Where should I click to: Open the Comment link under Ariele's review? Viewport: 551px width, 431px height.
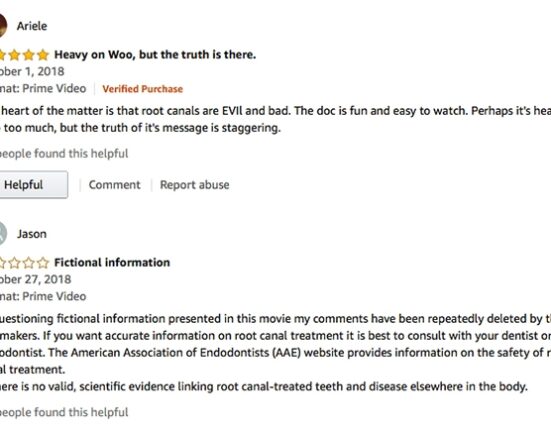(114, 185)
